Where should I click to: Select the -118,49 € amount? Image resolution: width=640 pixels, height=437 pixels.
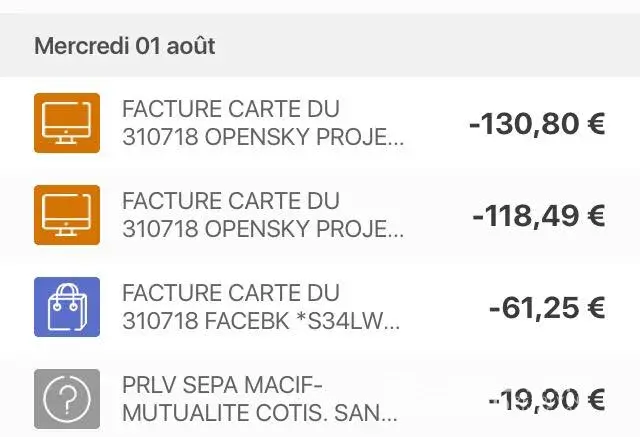click(539, 215)
